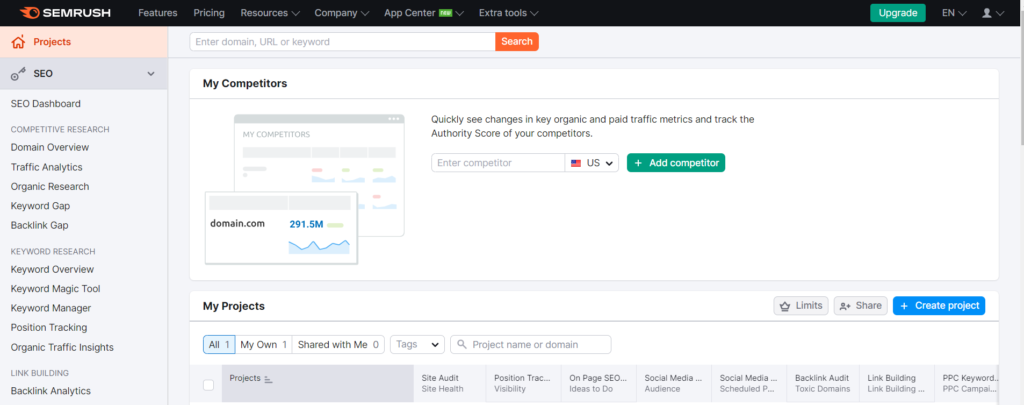Click the US flag country selector
The image size is (1024, 405).
coord(592,162)
